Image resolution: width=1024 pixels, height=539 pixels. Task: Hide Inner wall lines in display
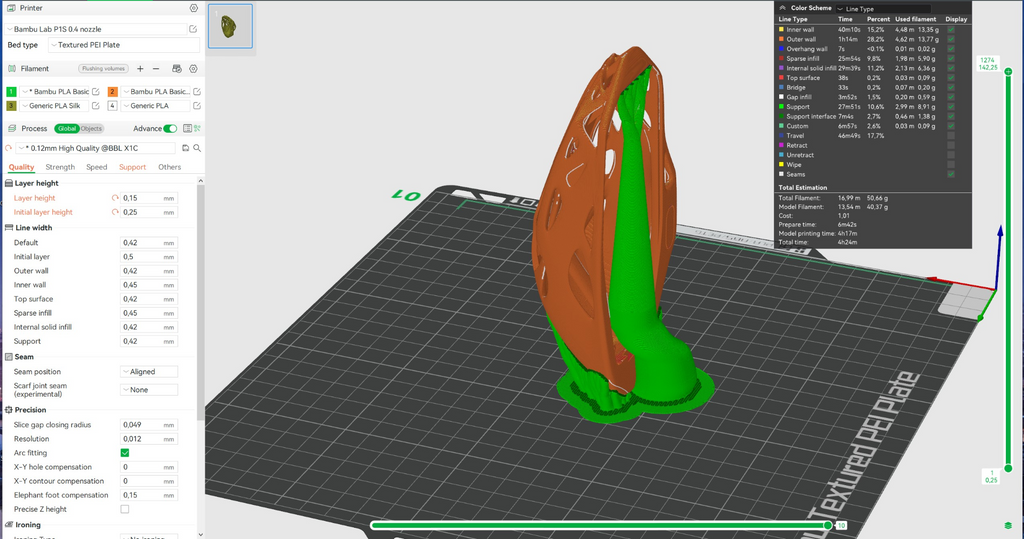coord(951,29)
